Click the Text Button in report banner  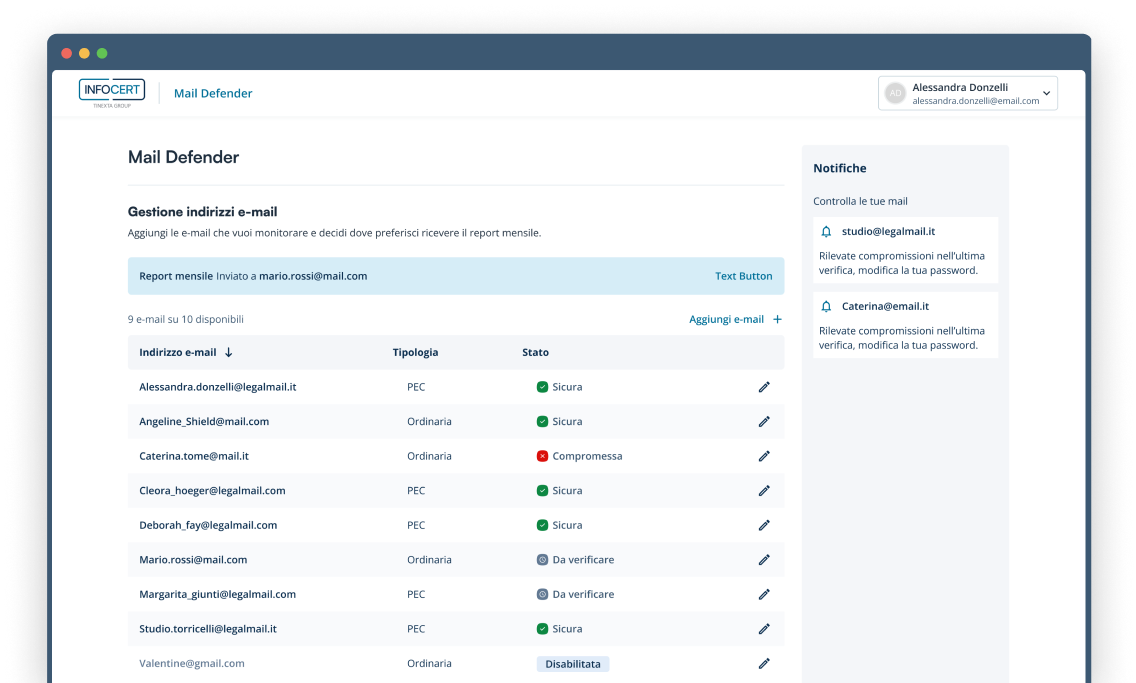tap(743, 276)
